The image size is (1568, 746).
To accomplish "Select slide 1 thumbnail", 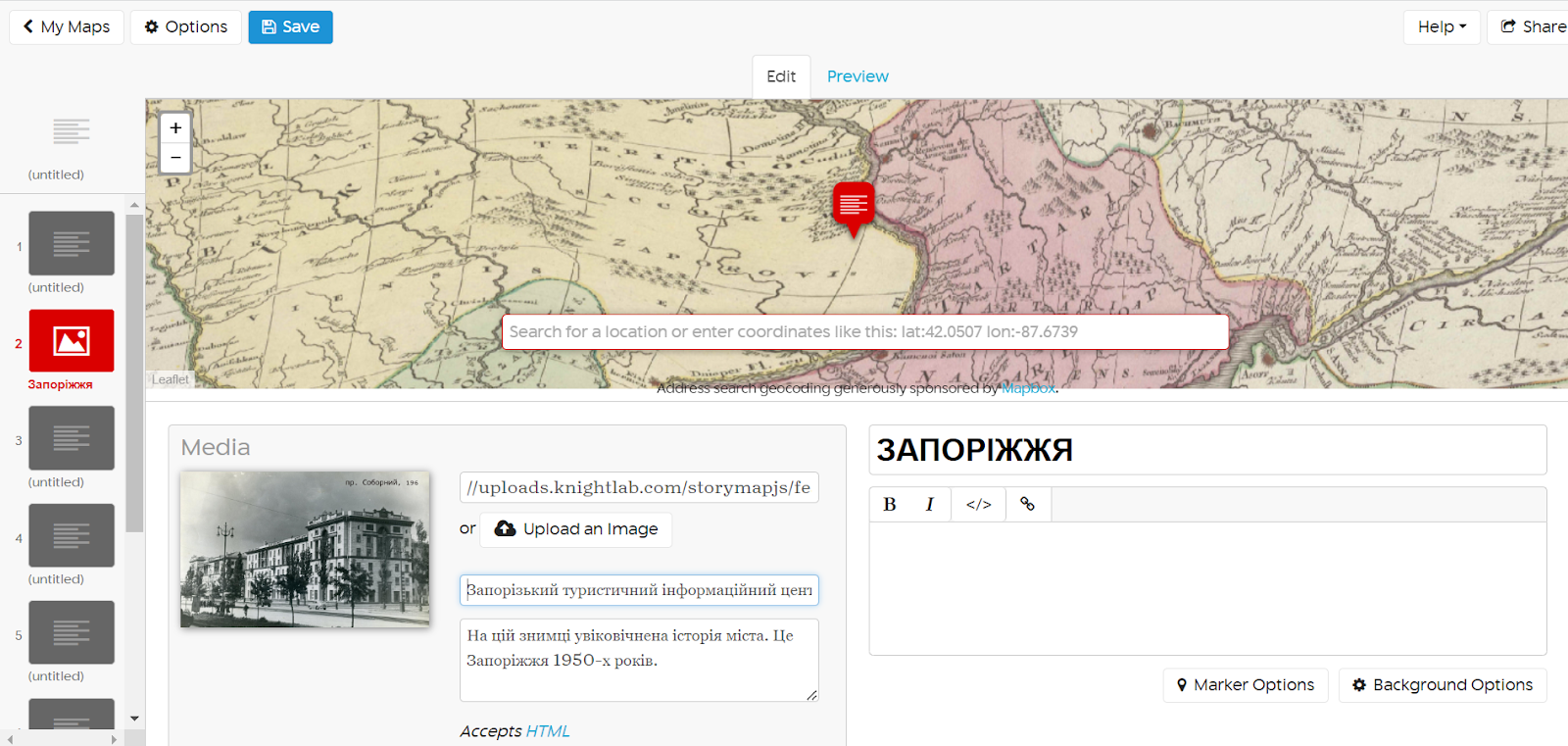I will 72,243.
